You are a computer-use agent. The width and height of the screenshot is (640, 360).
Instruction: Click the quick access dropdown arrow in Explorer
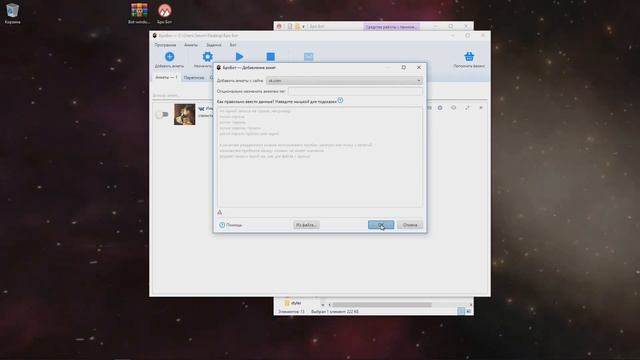(x=303, y=27)
